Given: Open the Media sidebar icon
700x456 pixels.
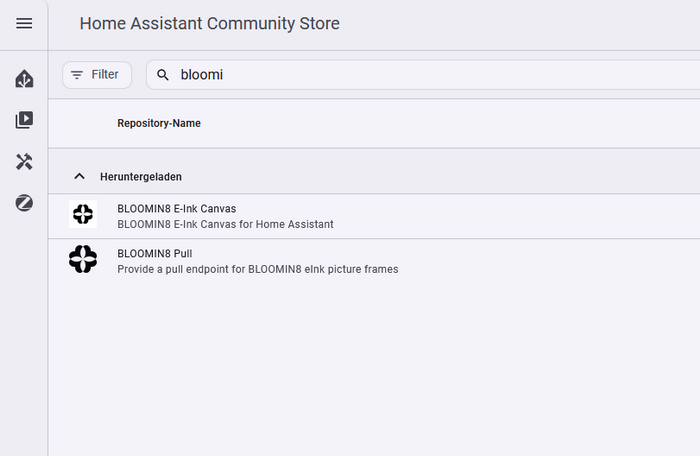Looking at the screenshot, I should tap(24, 120).
